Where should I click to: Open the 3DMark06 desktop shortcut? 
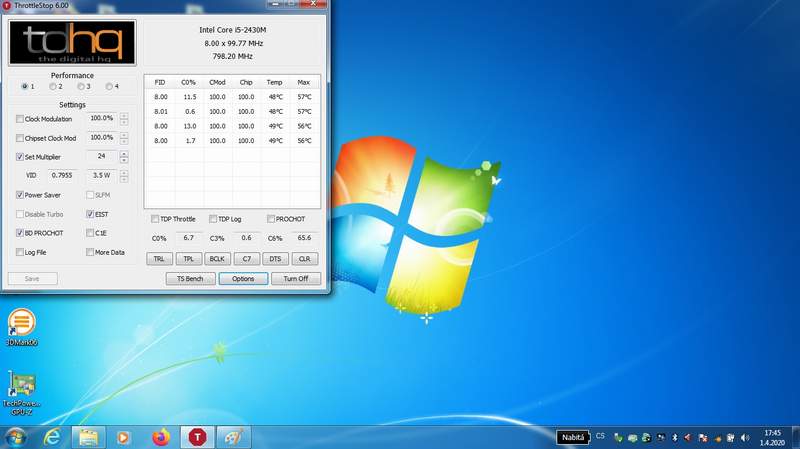click(21, 327)
